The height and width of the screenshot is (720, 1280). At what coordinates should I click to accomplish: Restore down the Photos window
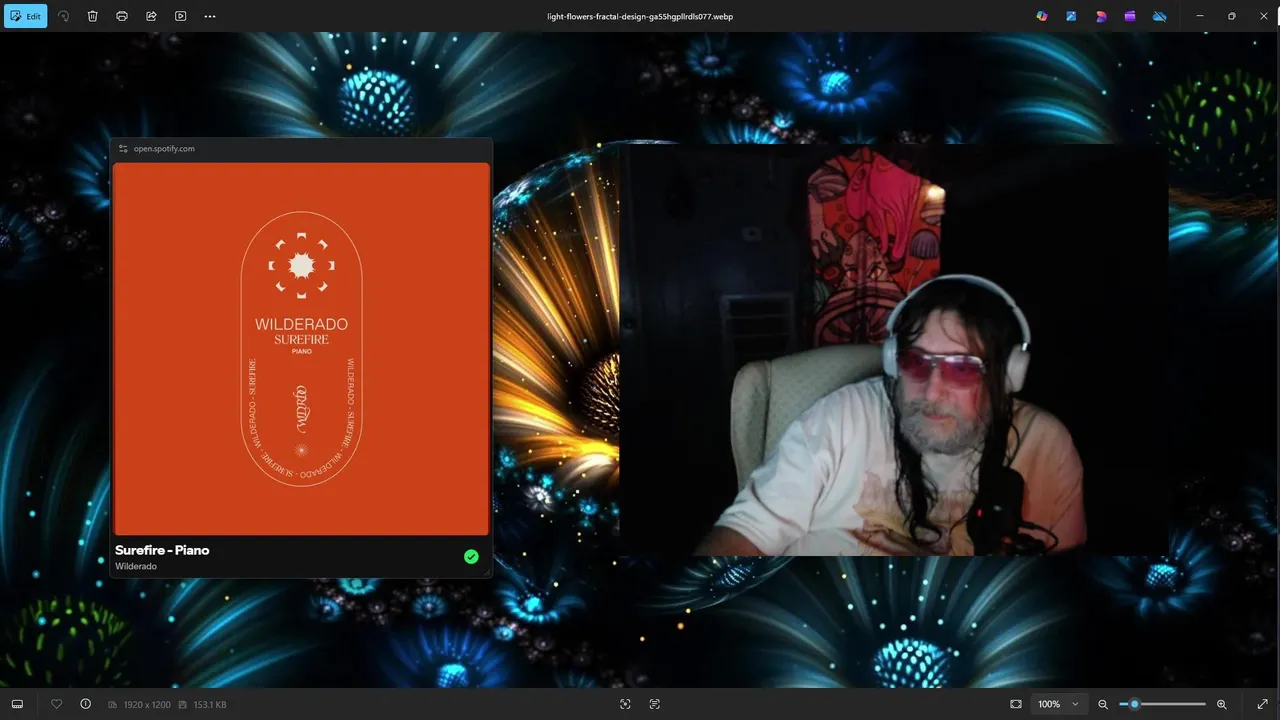pyautogui.click(x=1231, y=16)
